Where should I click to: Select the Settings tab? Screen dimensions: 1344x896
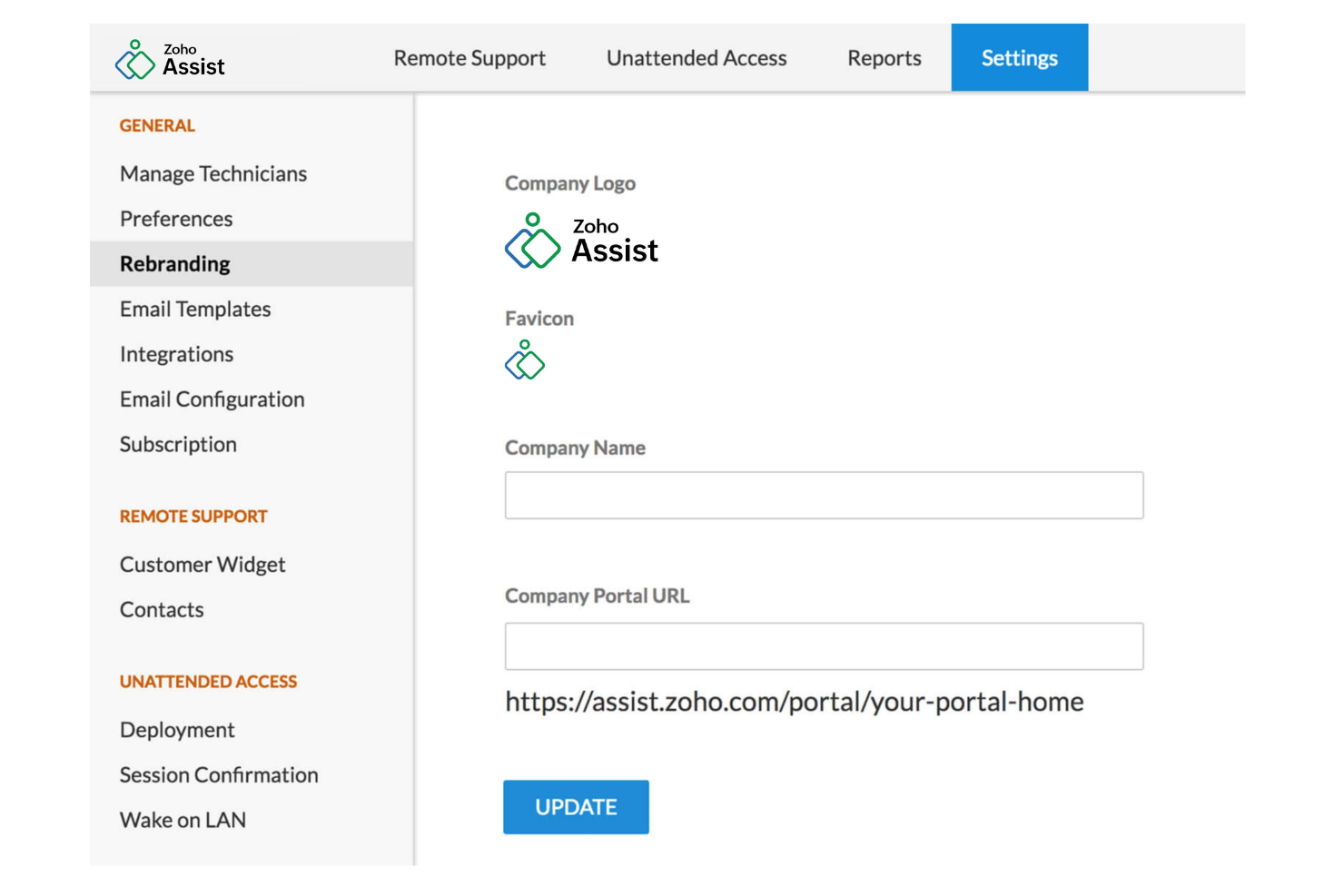[x=1020, y=58]
